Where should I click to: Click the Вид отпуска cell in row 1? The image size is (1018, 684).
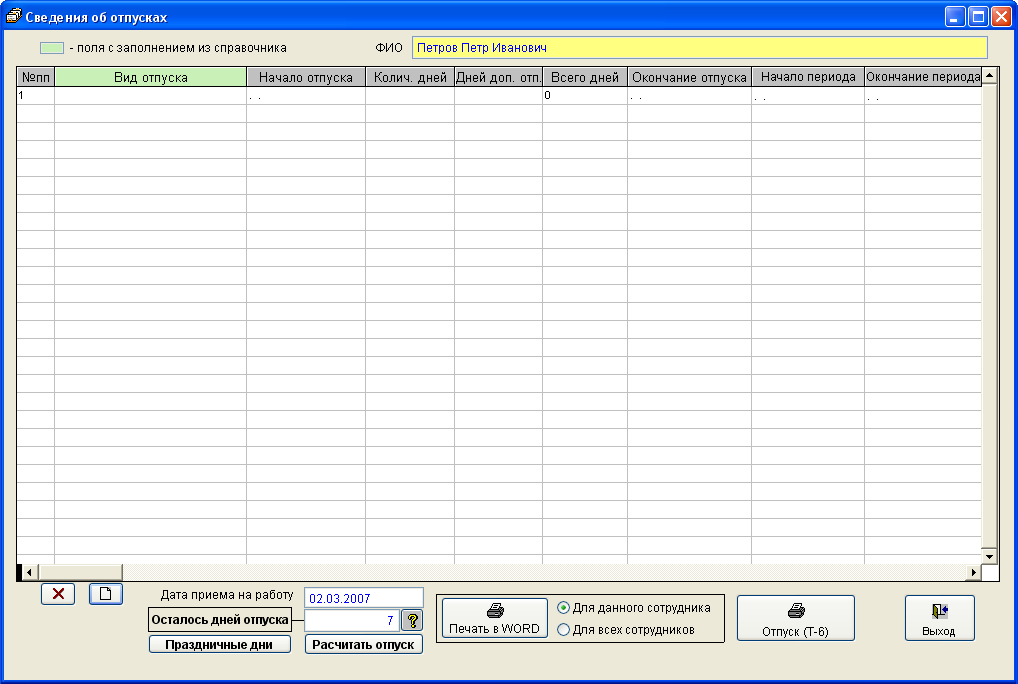pos(150,96)
